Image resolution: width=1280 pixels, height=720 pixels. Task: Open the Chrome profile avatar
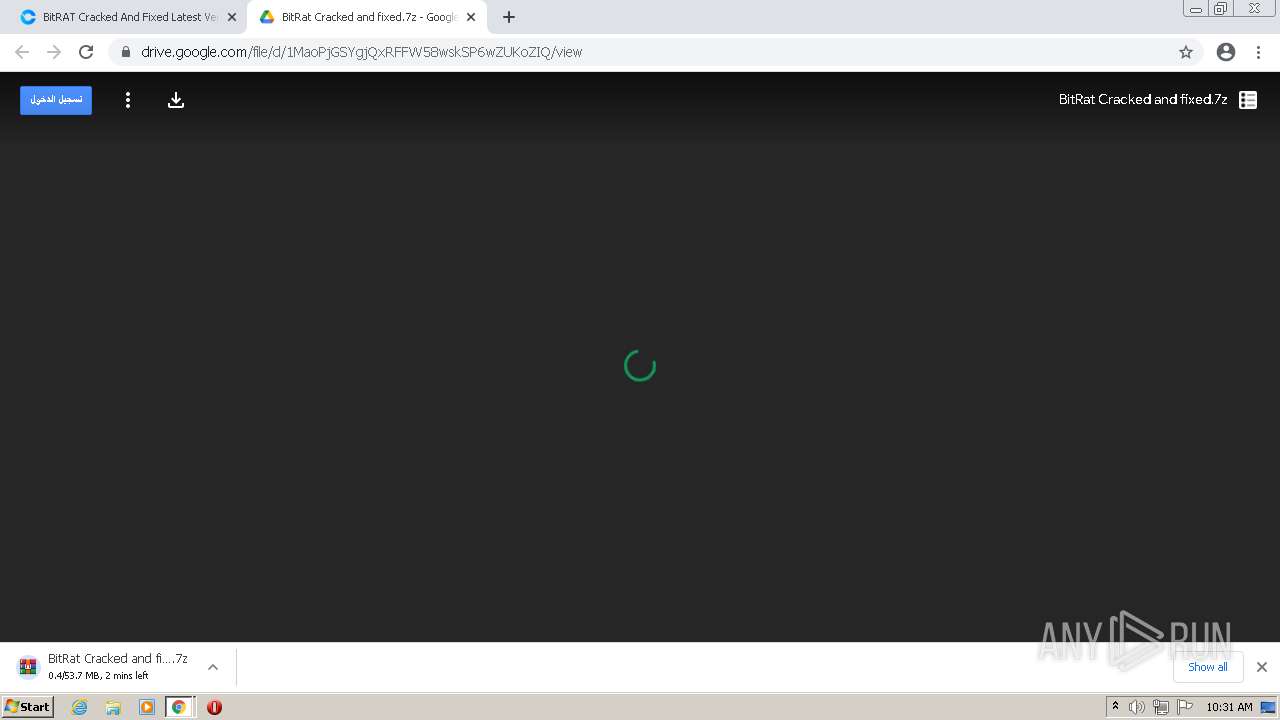[x=1226, y=52]
